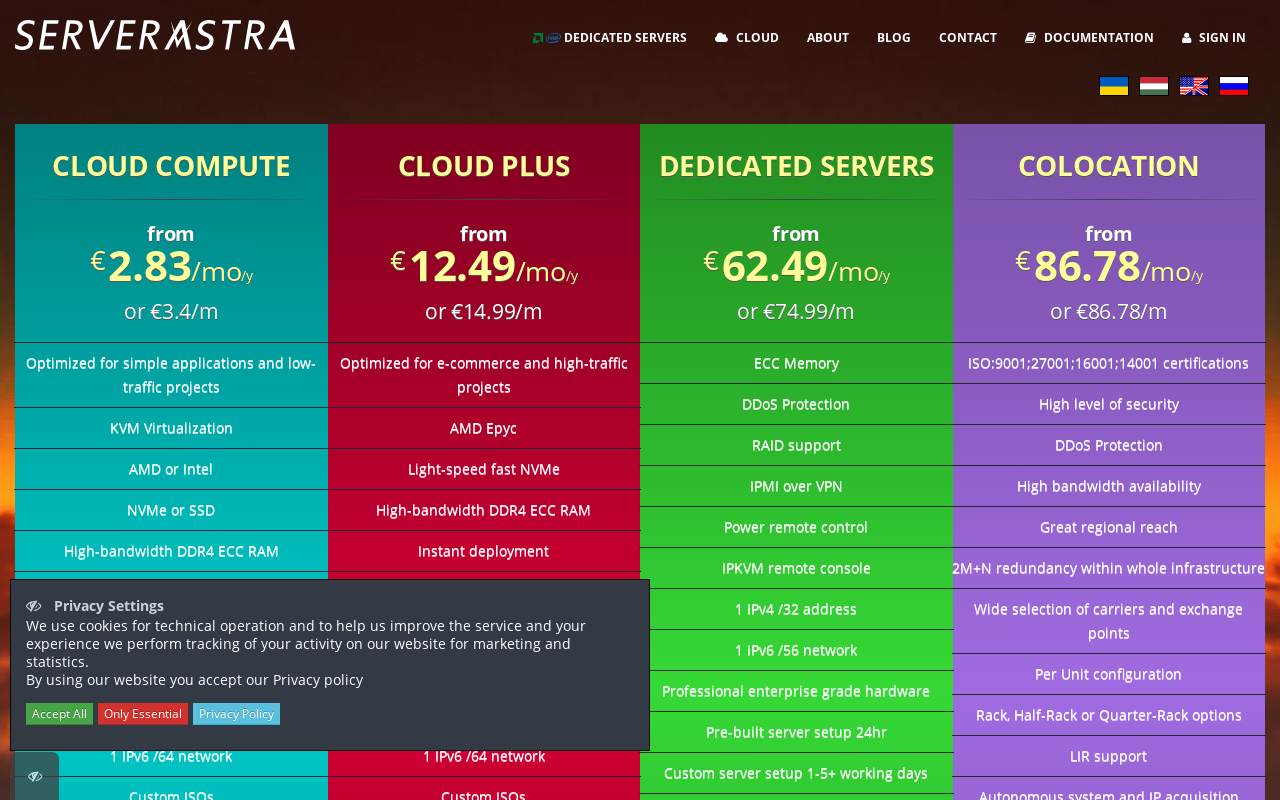Click 'AMD Epyc' feature row
This screenshot has width=1280, height=800.
(x=484, y=428)
